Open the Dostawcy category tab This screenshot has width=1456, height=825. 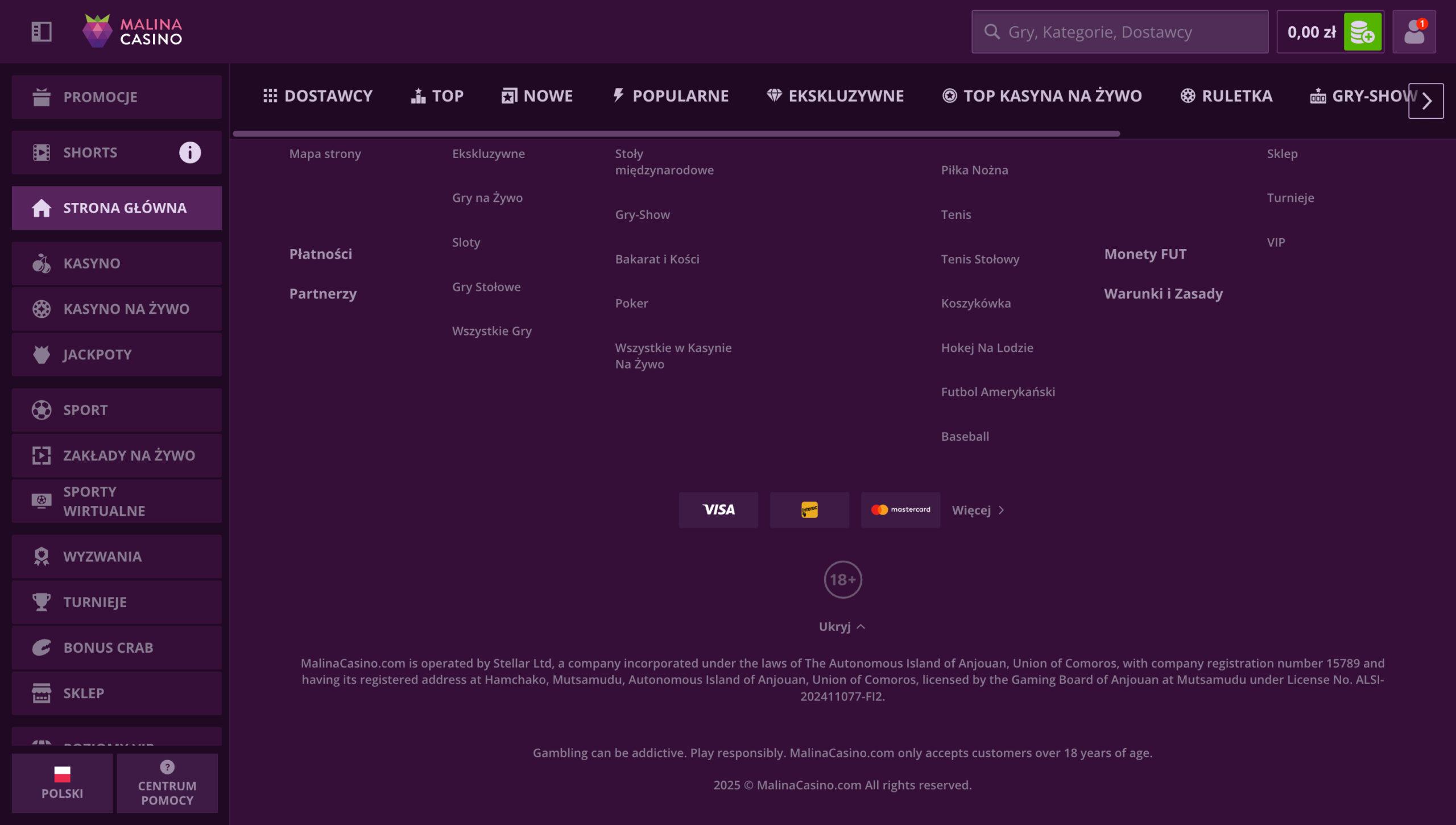318,96
